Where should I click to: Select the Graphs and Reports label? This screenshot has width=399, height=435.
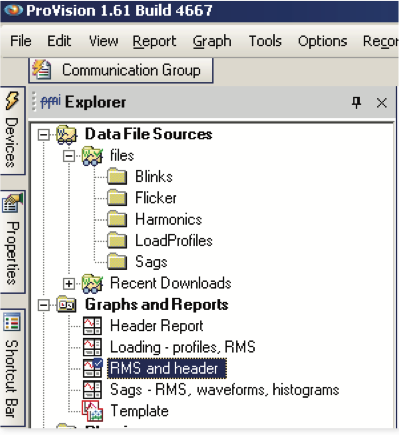coord(156,305)
